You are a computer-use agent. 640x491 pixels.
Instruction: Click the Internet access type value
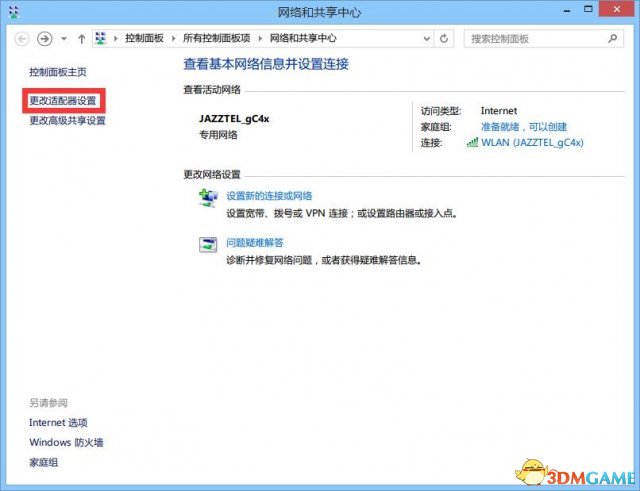tap(499, 111)
